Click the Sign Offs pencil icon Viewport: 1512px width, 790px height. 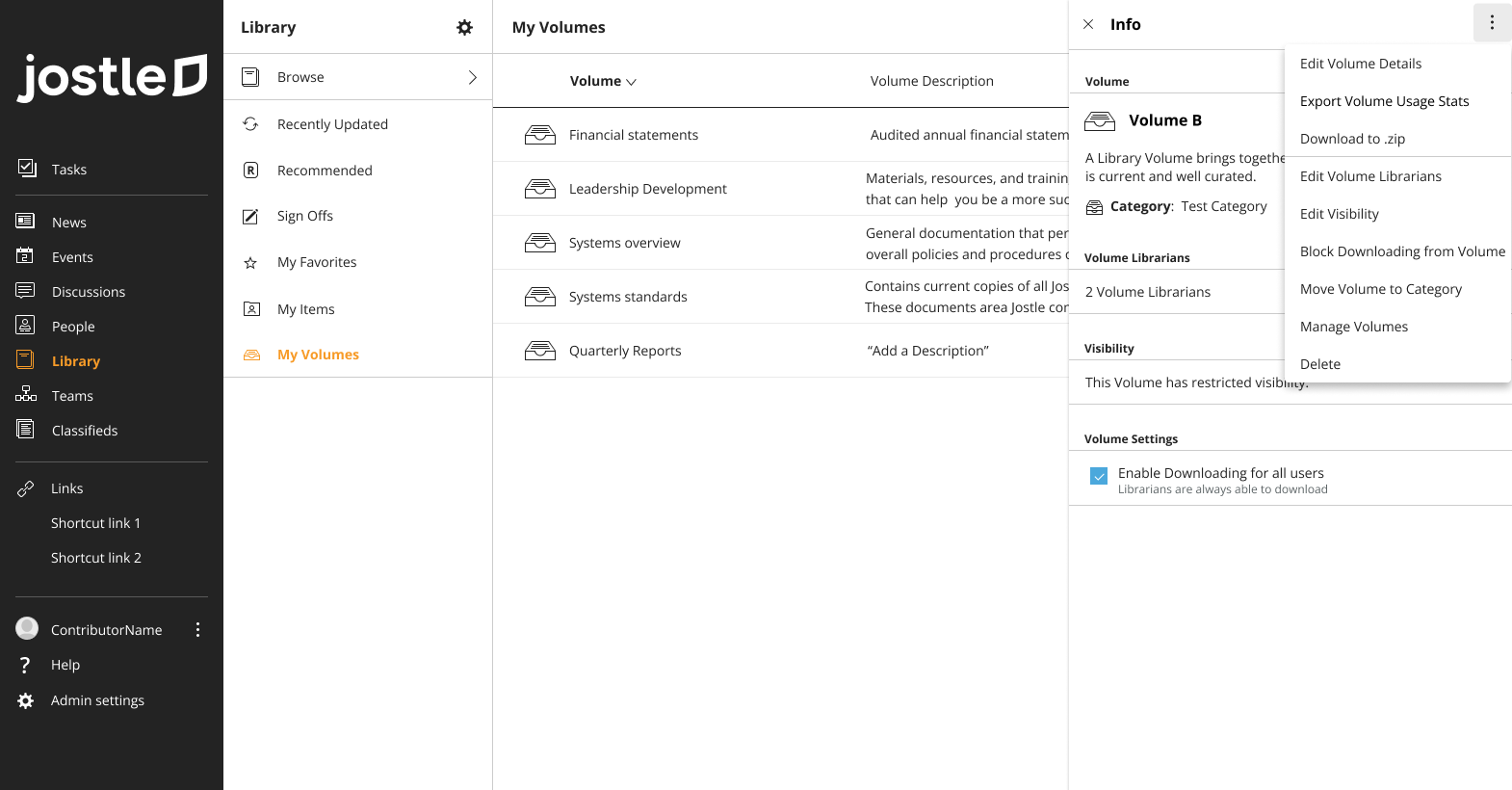[250, 216]
